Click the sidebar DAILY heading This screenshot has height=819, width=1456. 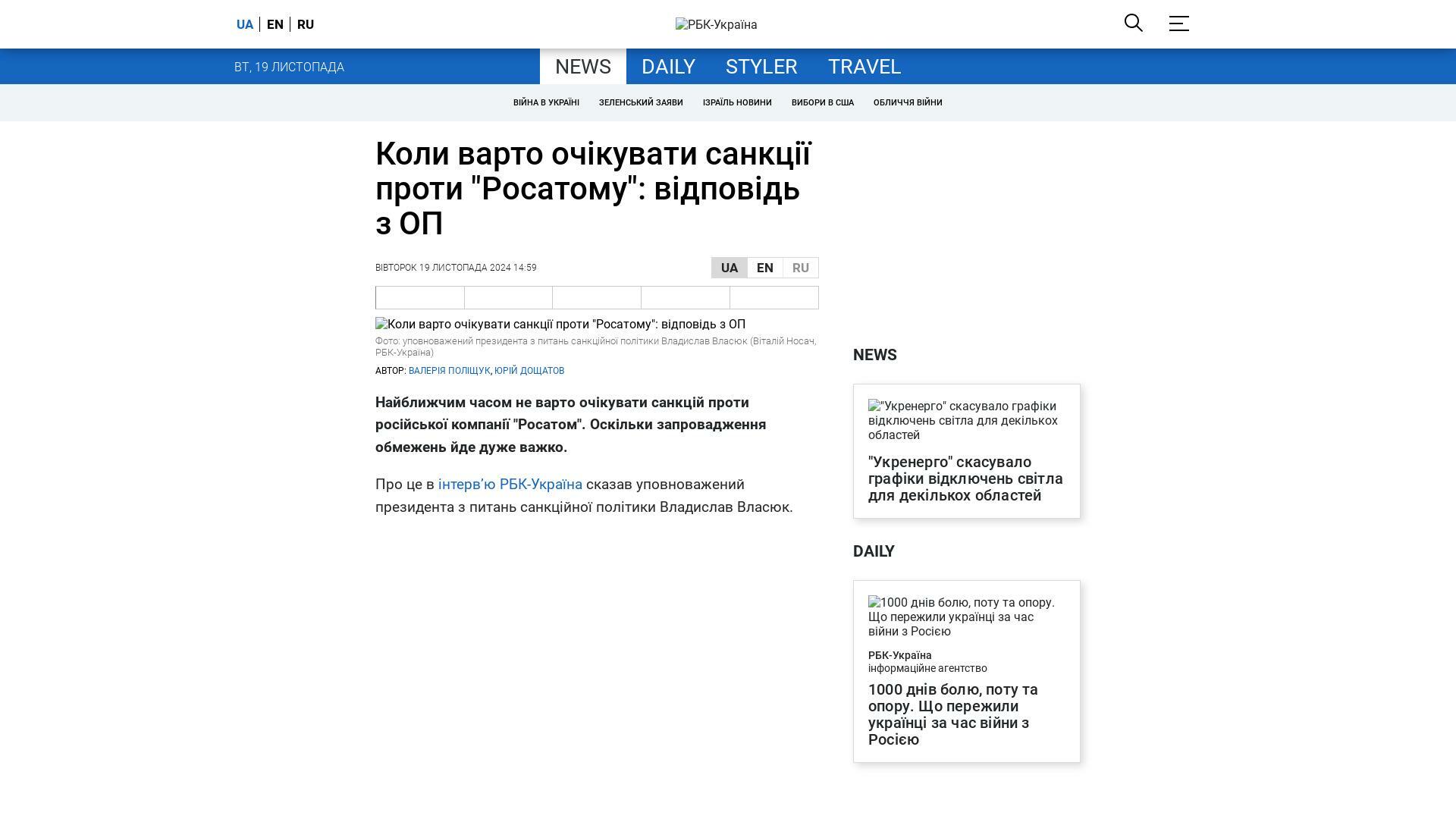click(x=874, y=551)
